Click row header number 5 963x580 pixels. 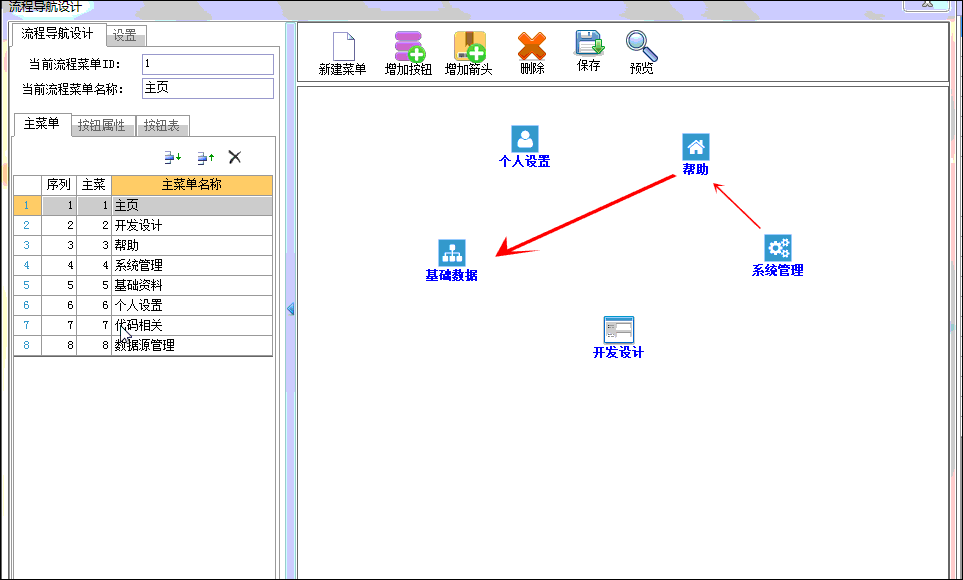click(27, 285)
